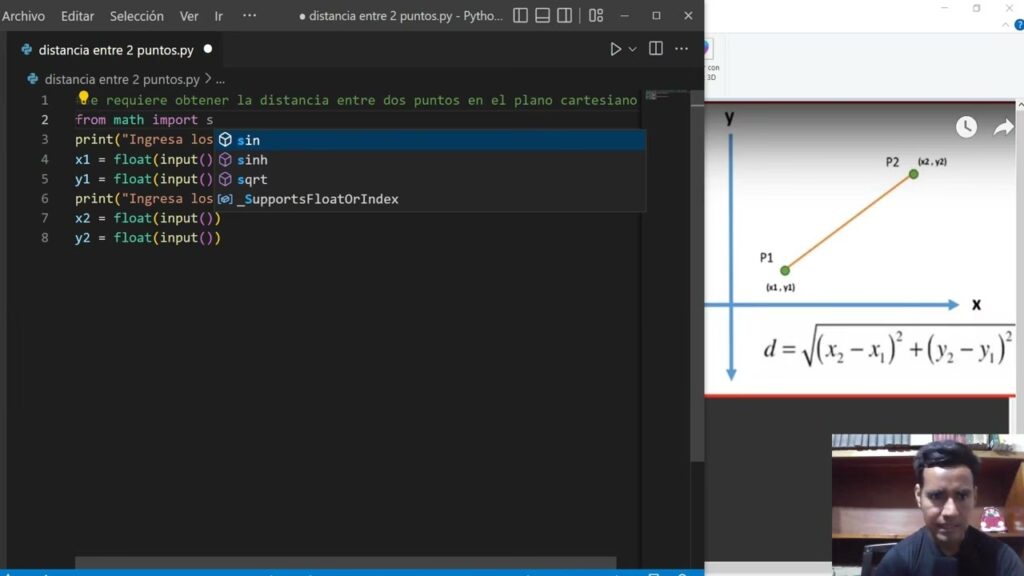Toggle the primary sidebar layout icon
Viewport: 1024px width, 576px height.
(520, 16)
